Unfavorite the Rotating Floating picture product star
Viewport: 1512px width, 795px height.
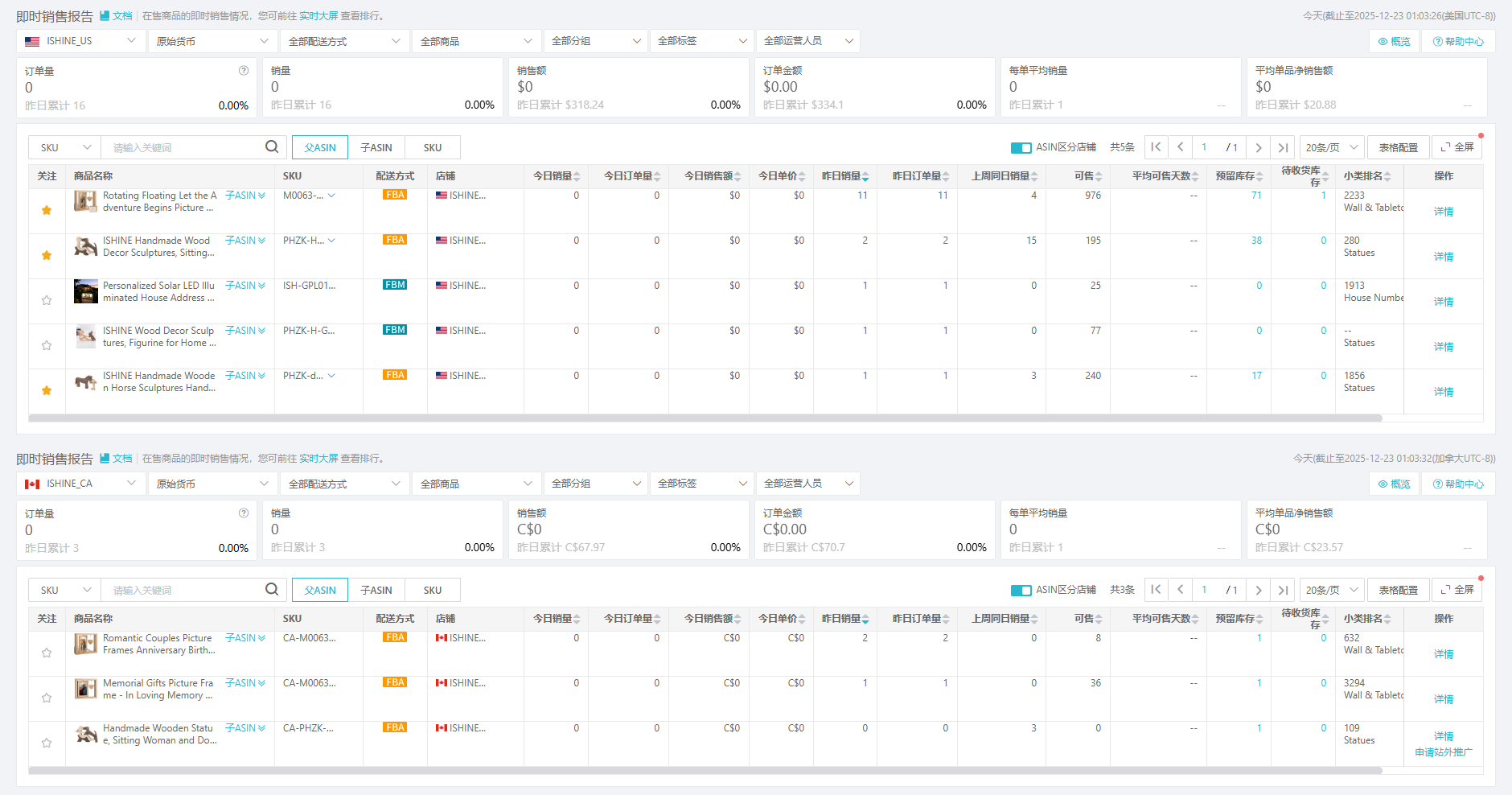(x=47, y=210)
